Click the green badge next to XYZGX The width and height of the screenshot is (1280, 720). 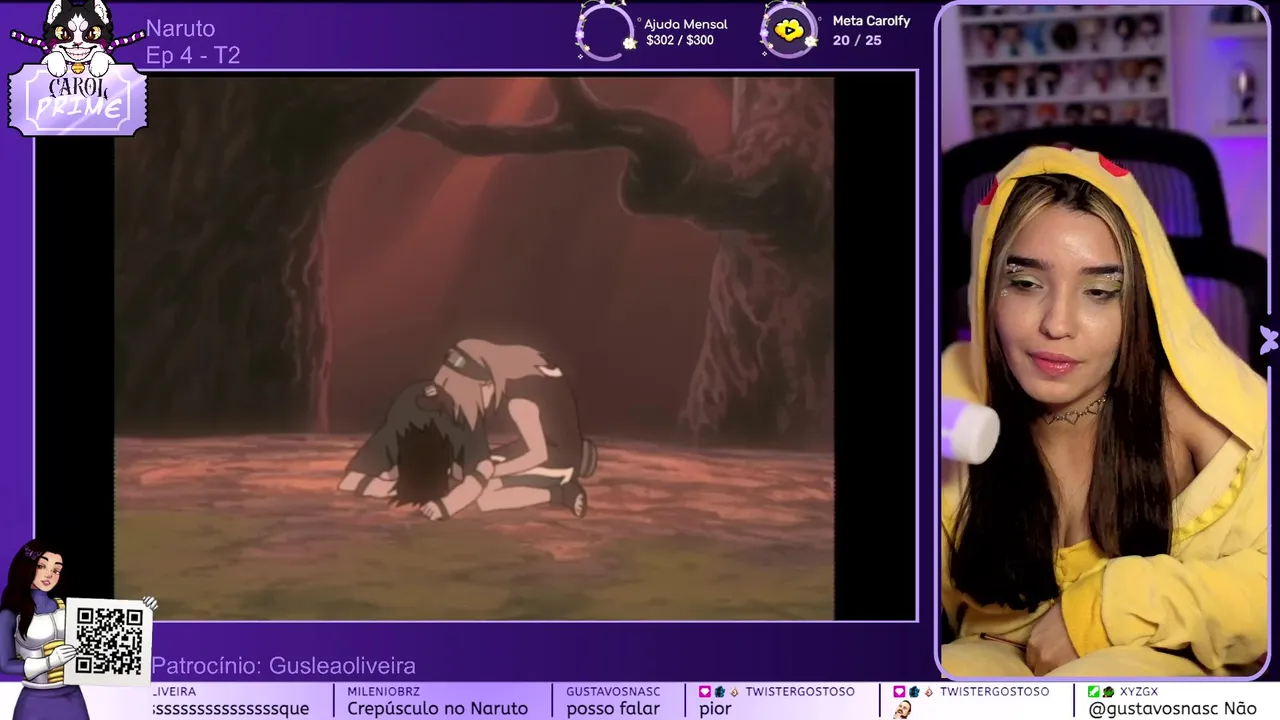1094,692
